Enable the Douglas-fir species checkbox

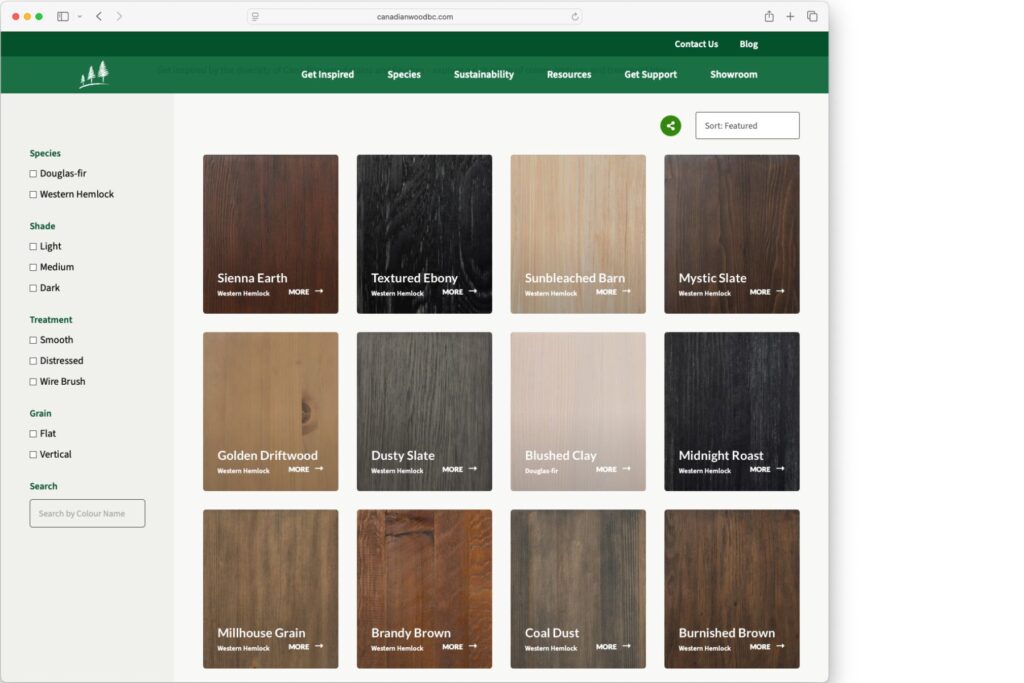(x=33, y=174)
